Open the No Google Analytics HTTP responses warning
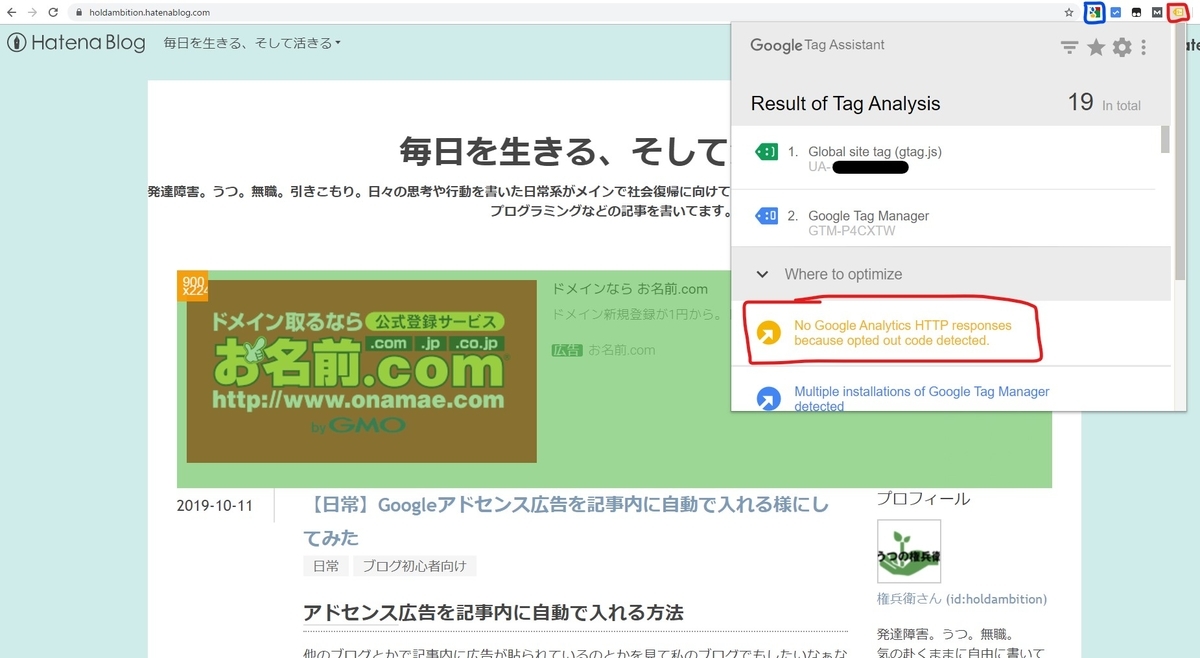 903,333
